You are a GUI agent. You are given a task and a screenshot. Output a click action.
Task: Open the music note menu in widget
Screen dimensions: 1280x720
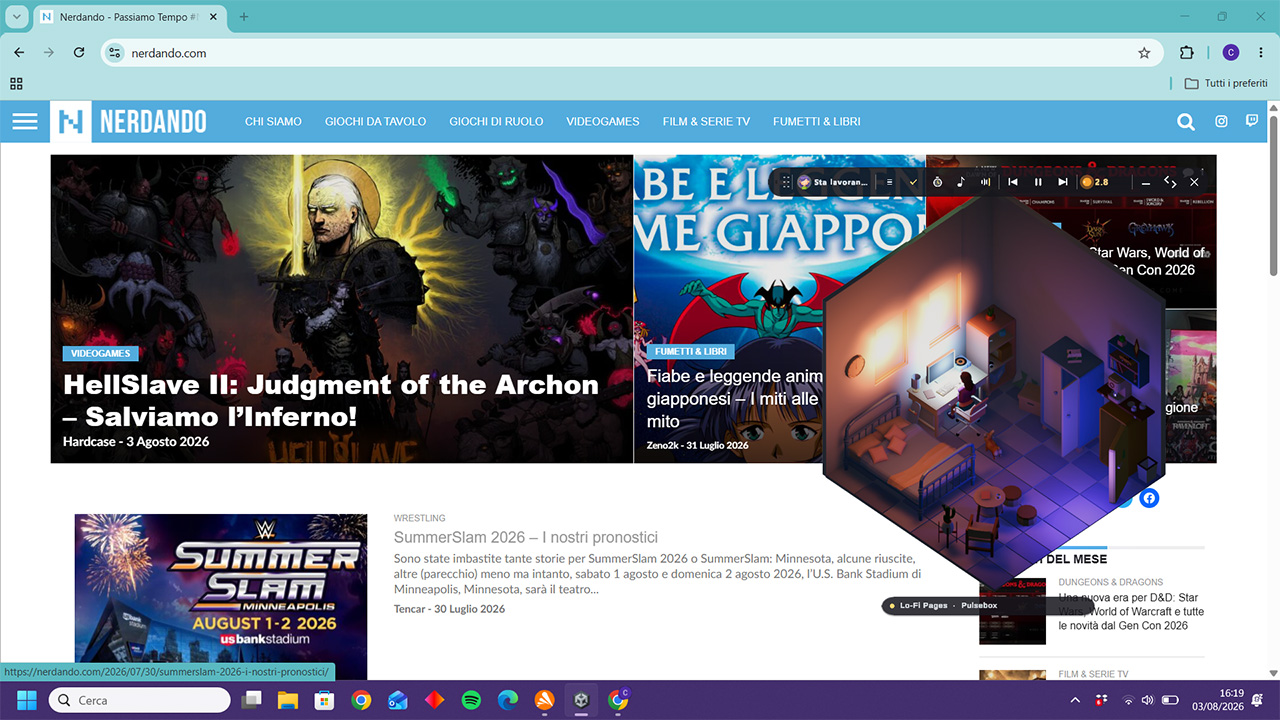click(x=961, y=182)
